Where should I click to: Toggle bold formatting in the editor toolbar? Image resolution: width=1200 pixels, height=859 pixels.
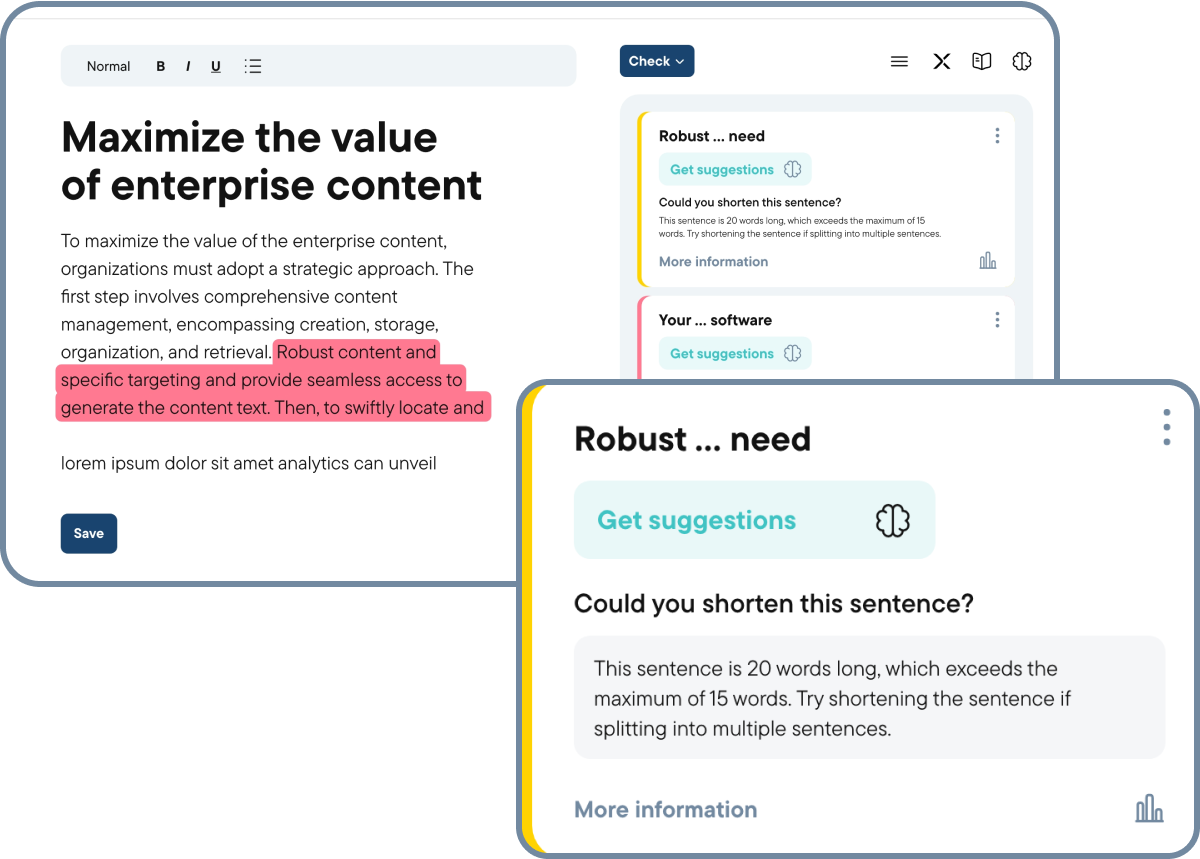[160, 66]
